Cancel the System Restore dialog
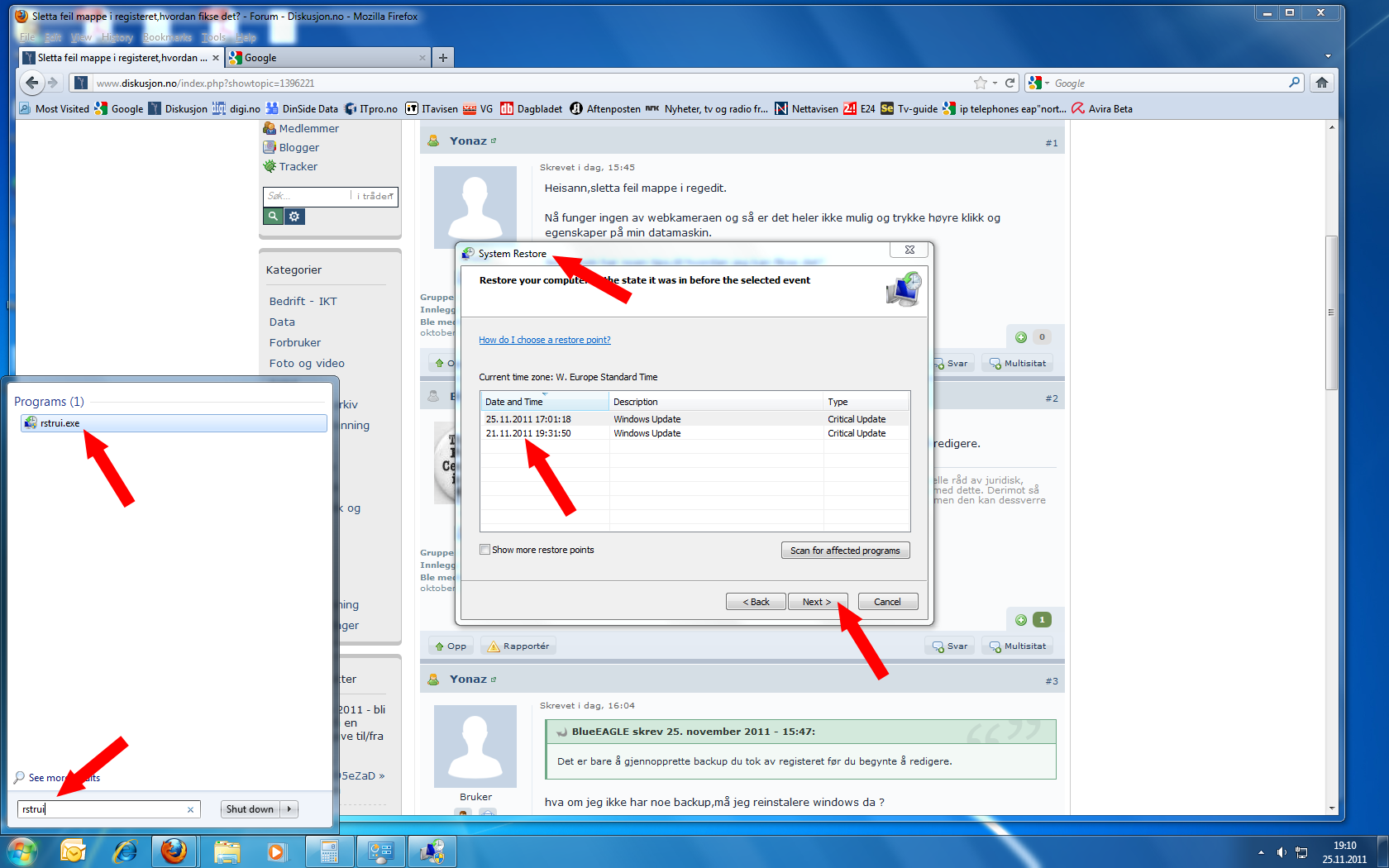 (888, 602)
